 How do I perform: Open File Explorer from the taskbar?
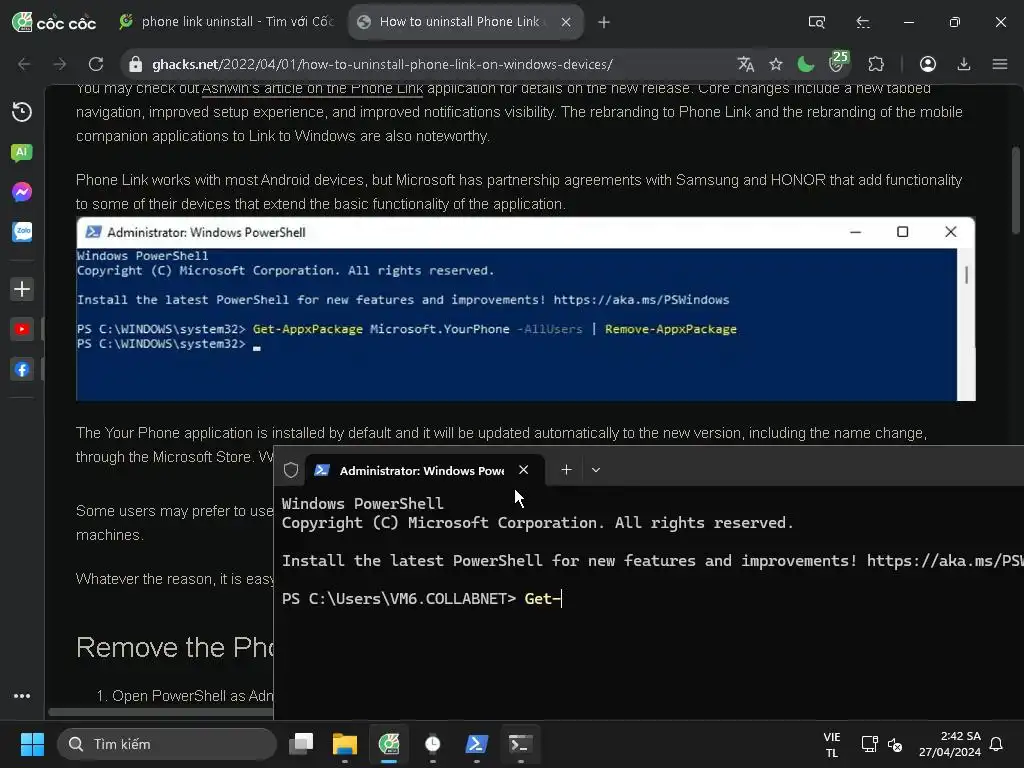tap(345, 744)
